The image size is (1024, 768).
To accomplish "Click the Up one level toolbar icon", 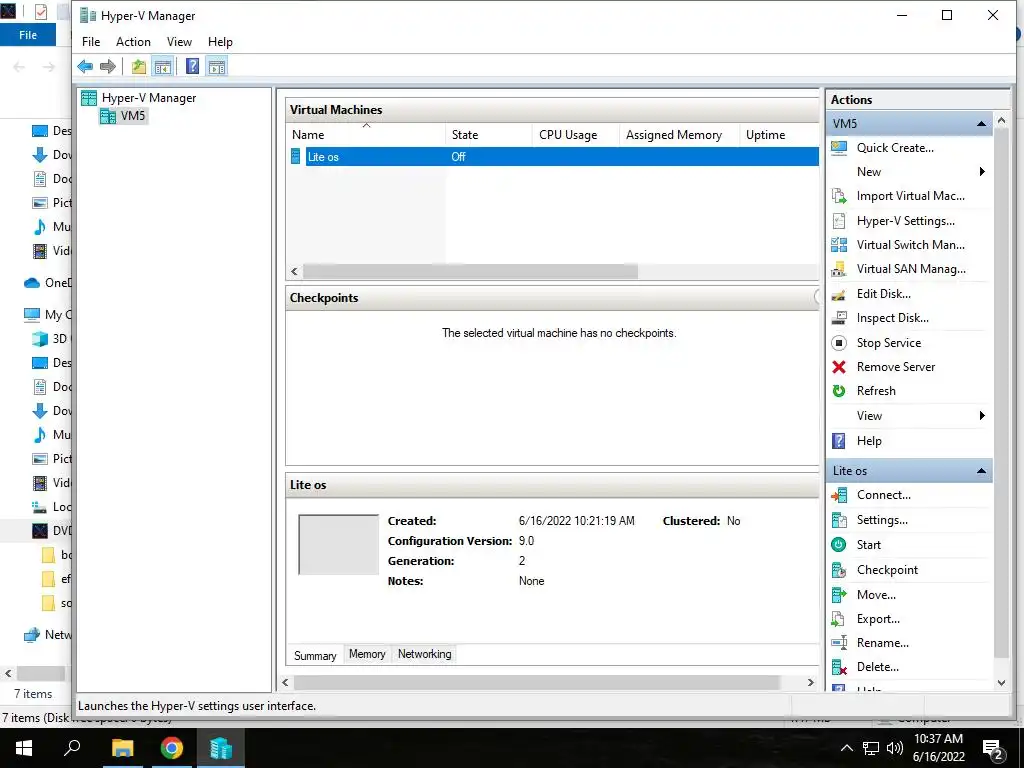I will (x=138, y=66).
